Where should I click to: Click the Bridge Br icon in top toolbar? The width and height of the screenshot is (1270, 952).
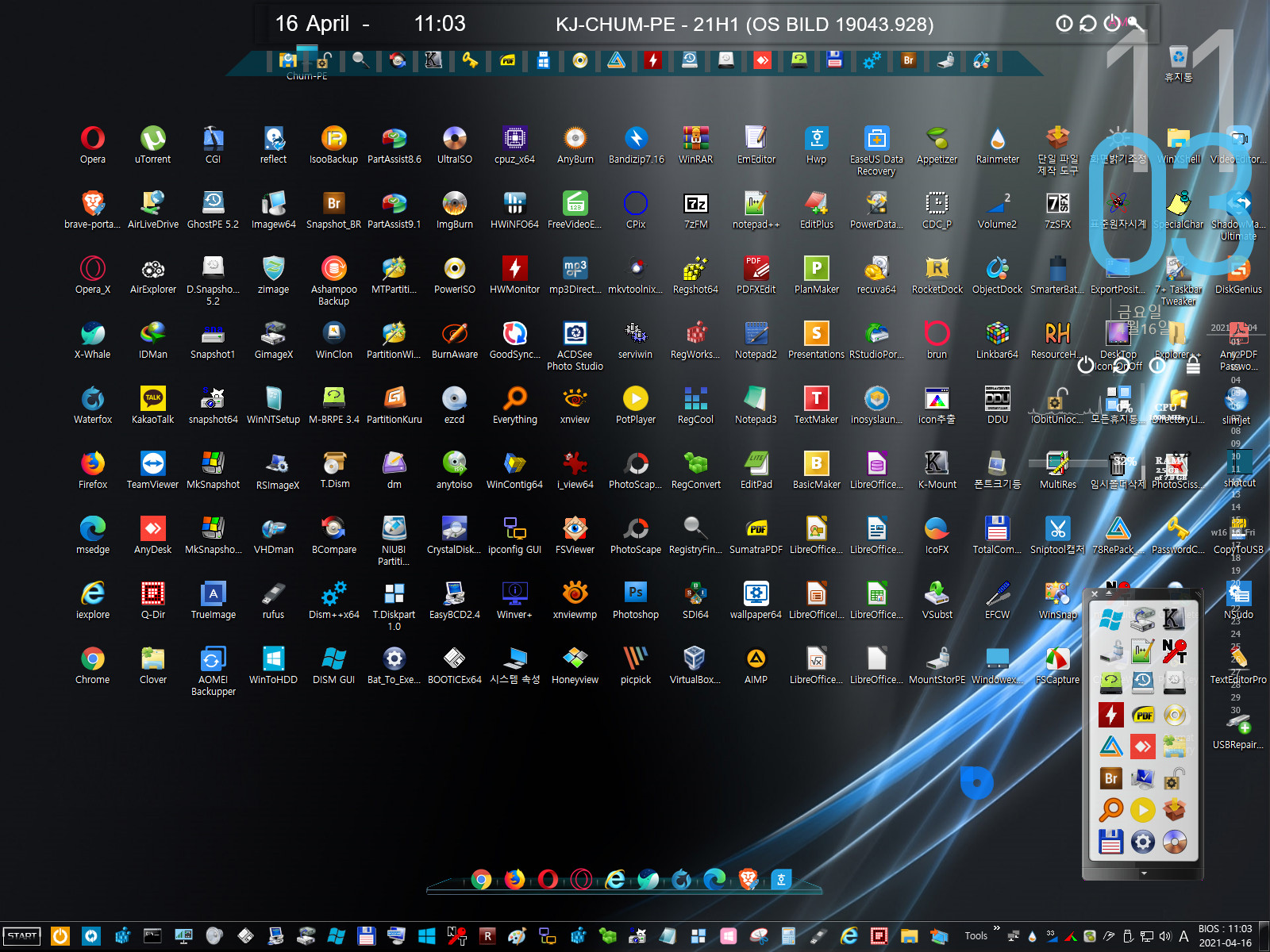pyautogui.click(x=909, y=59)
